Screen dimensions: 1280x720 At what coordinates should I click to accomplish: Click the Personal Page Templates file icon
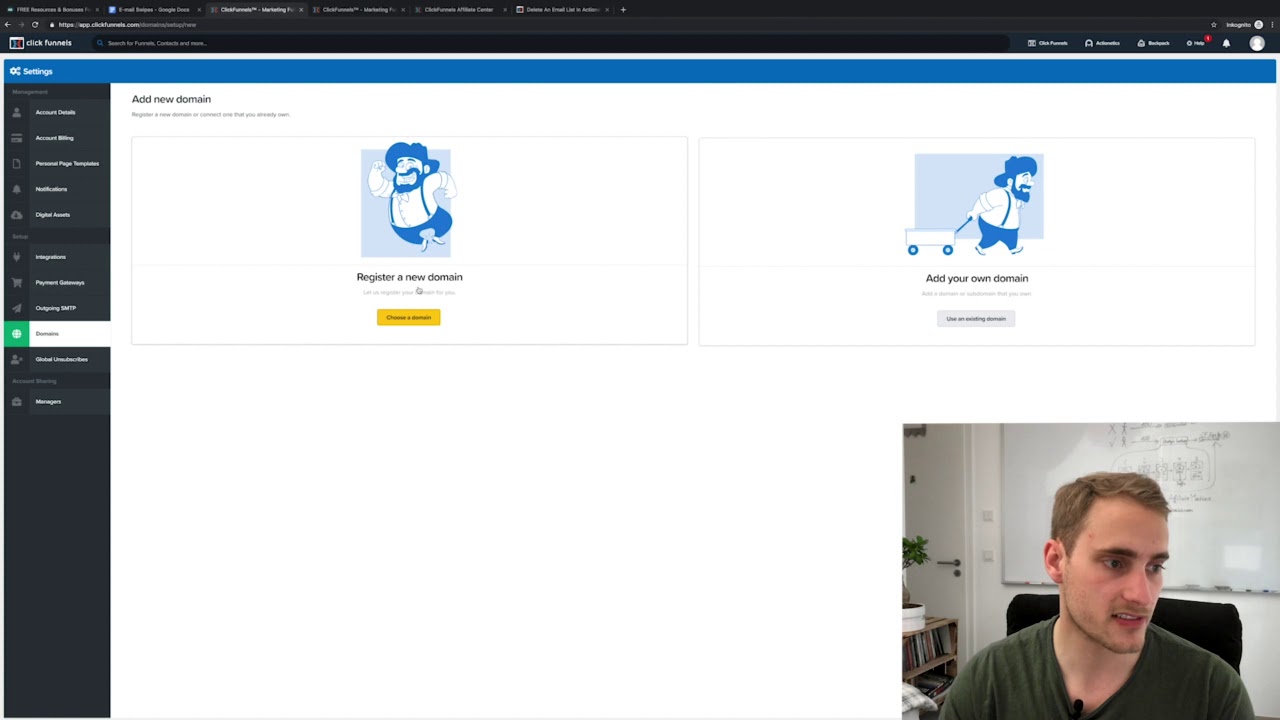(x=16, y=163)
